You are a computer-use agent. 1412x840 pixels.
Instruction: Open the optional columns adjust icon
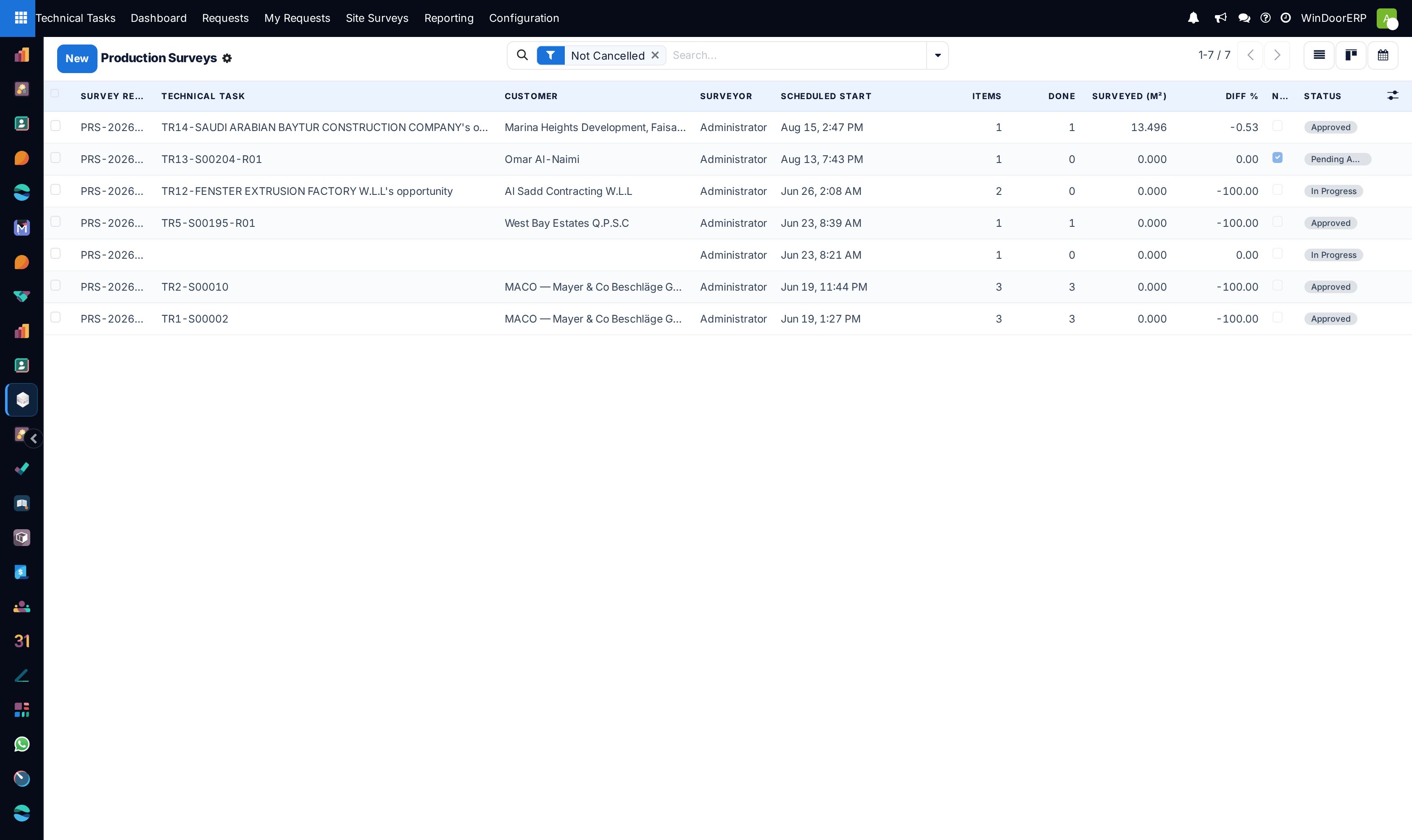(1392, 96)
